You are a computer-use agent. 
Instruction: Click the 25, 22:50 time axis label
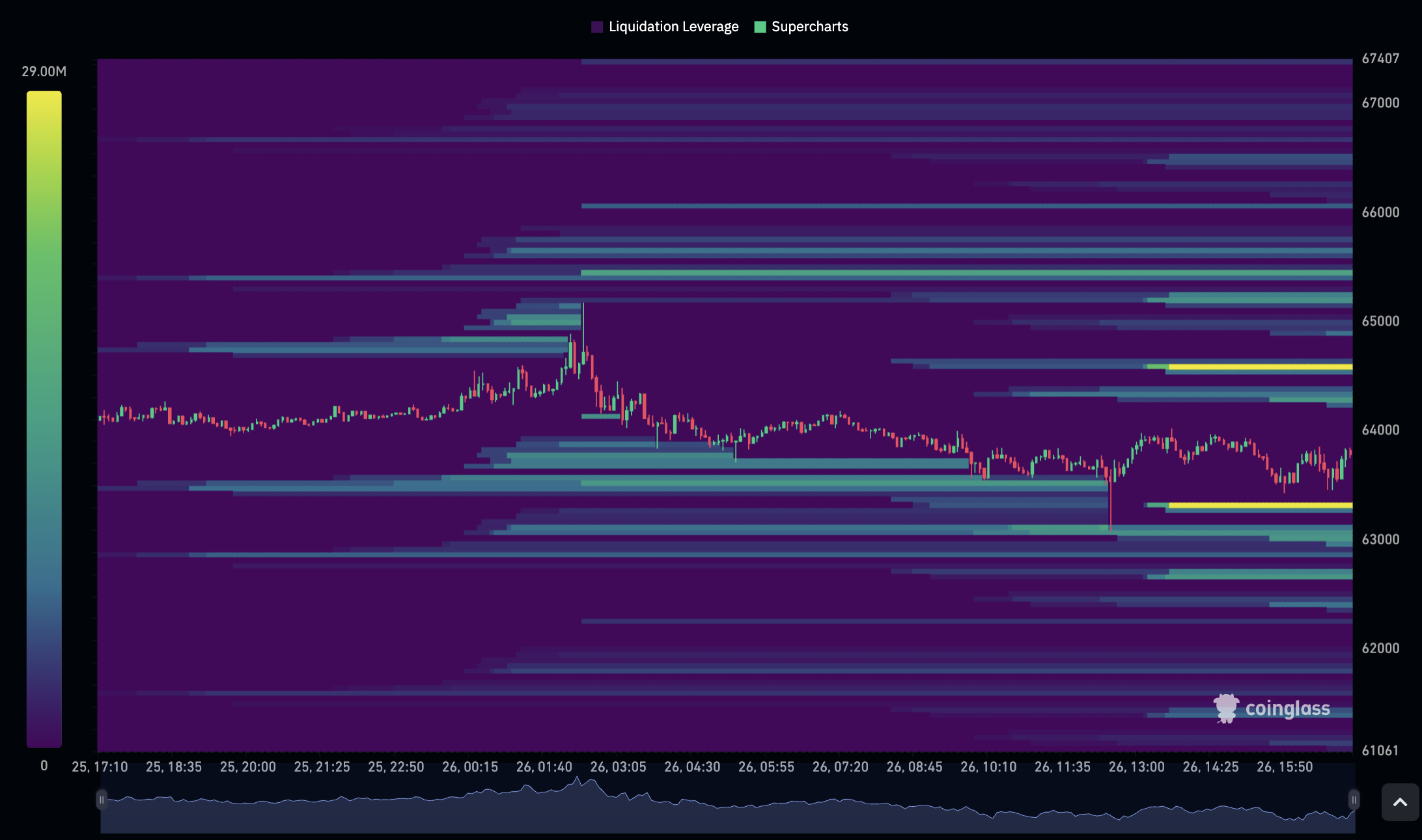point(396,767)
